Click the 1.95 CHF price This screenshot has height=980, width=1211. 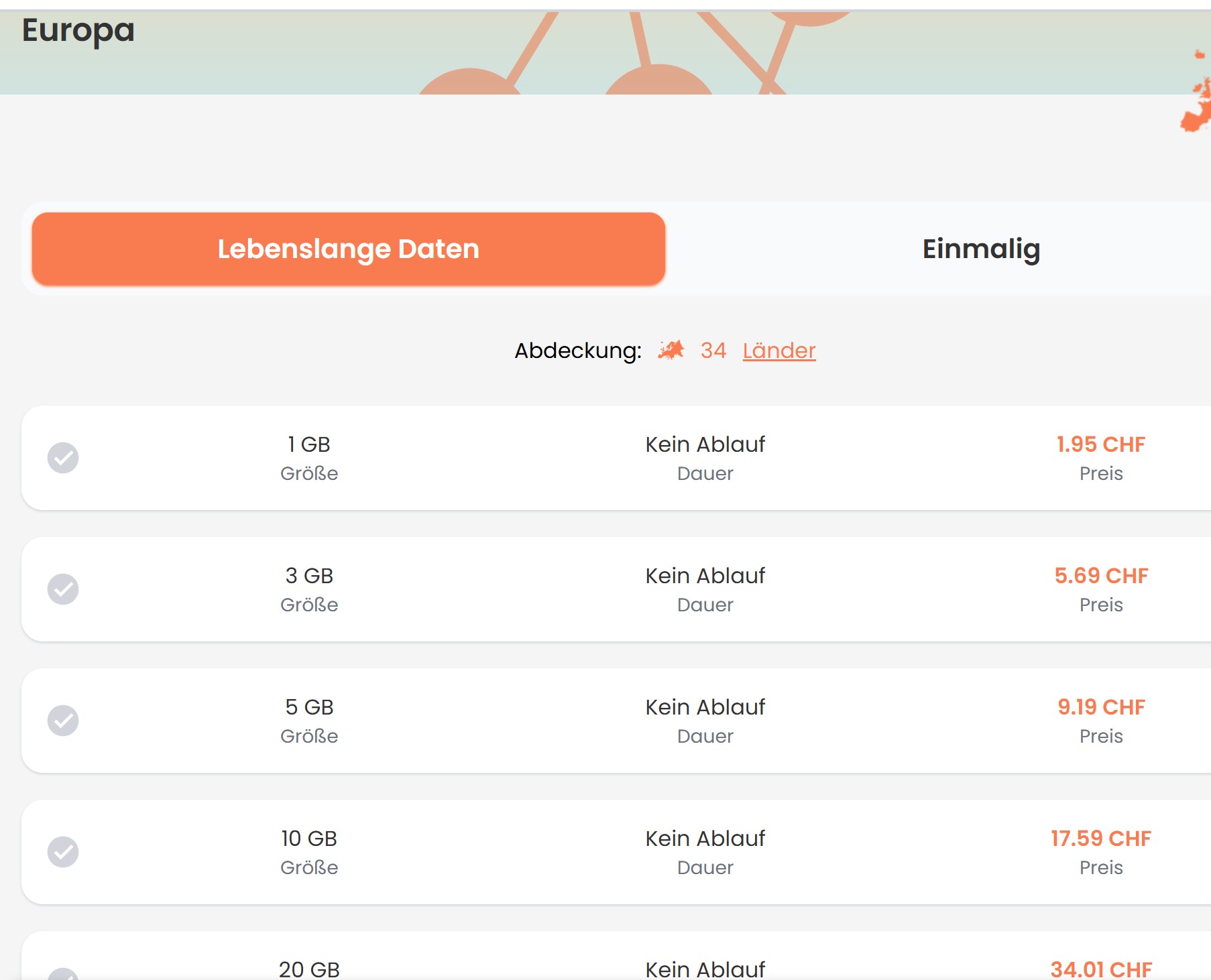point(1100,444)
